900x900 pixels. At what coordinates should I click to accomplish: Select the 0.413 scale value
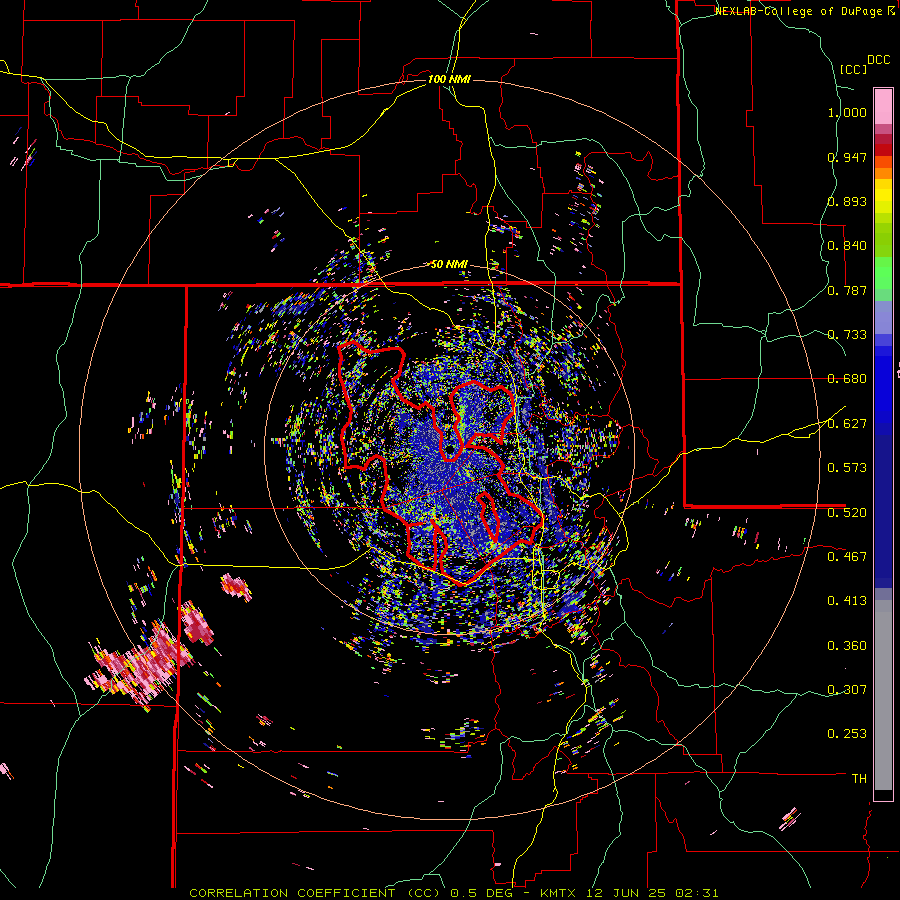point(847,601)
